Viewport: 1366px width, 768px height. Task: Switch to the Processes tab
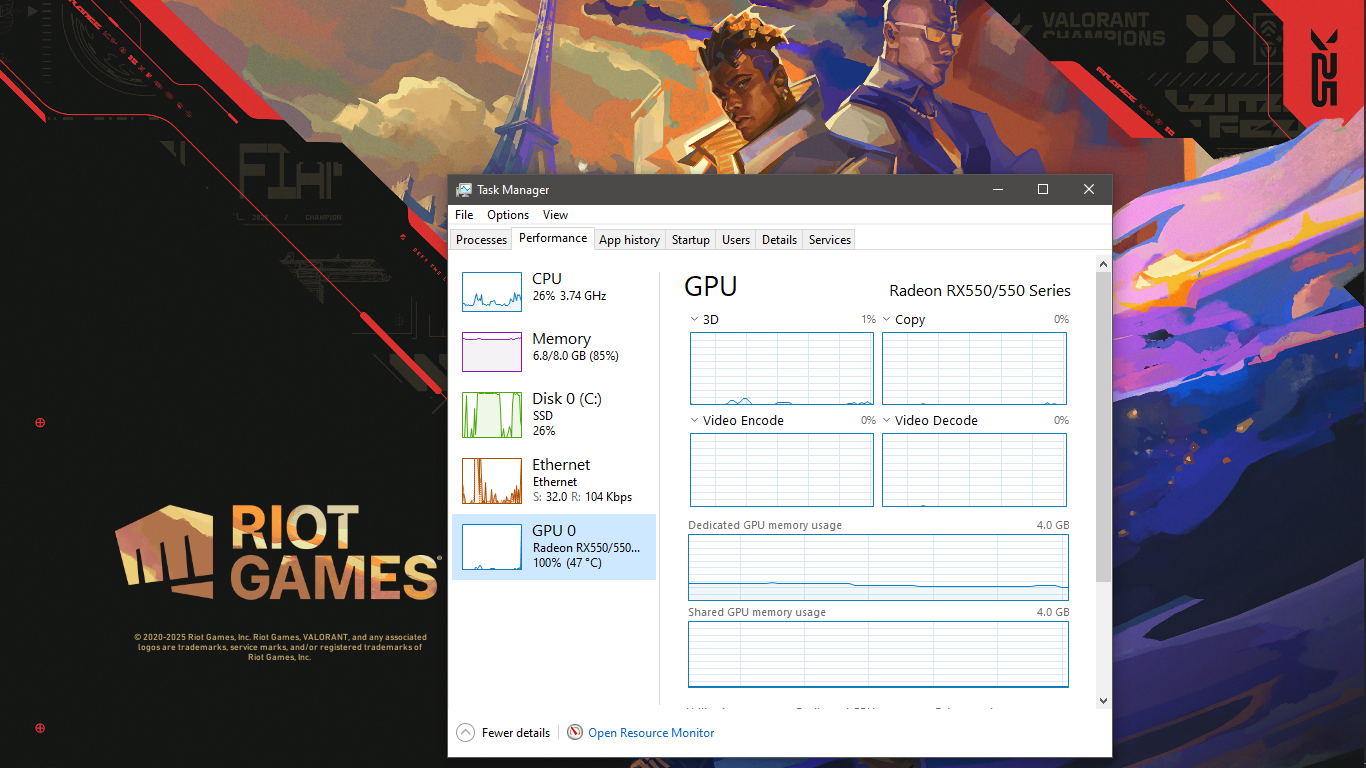coord(481,240)
